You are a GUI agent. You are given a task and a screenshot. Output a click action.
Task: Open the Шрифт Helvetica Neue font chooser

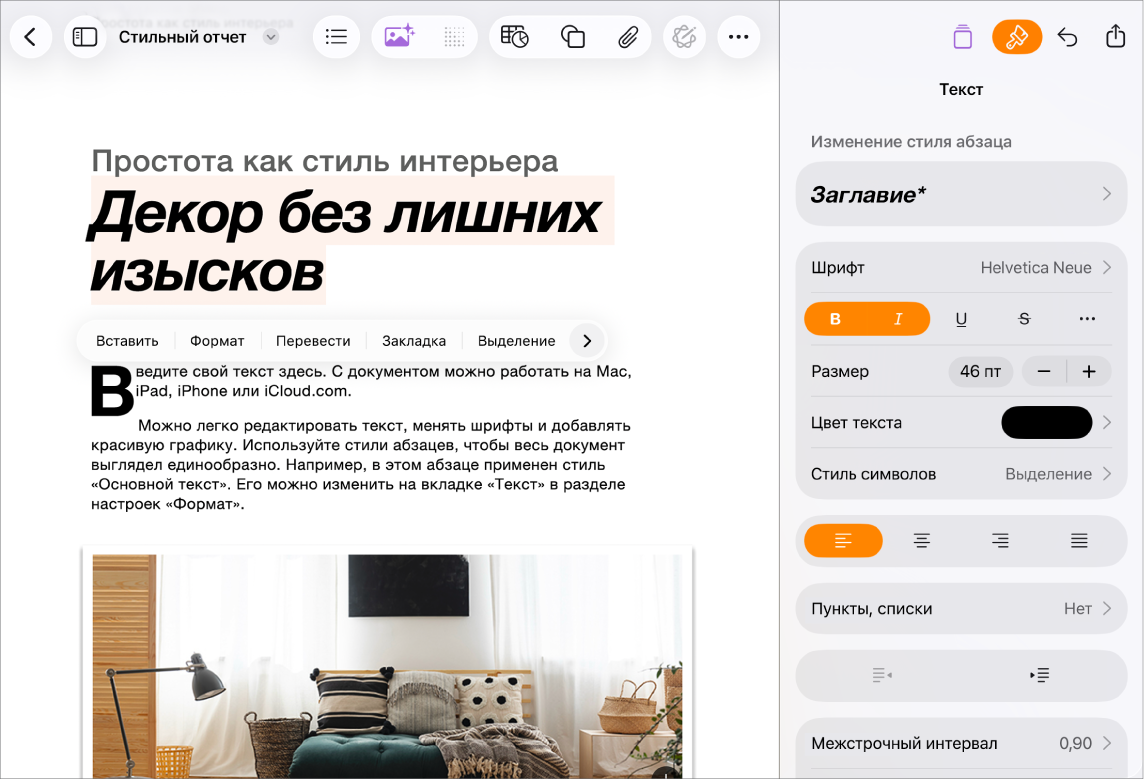pyautogui.click(x=961, y=267)
